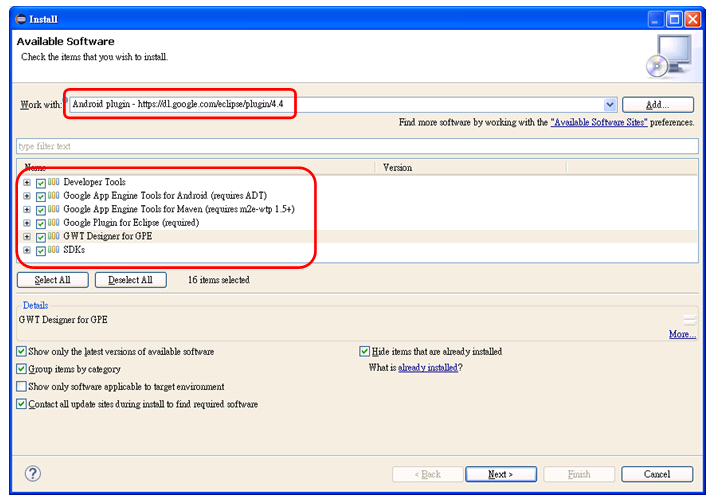Select Google App Engine Tools for Android text
The height and width of the screenshot is (501, 716).
165,195
